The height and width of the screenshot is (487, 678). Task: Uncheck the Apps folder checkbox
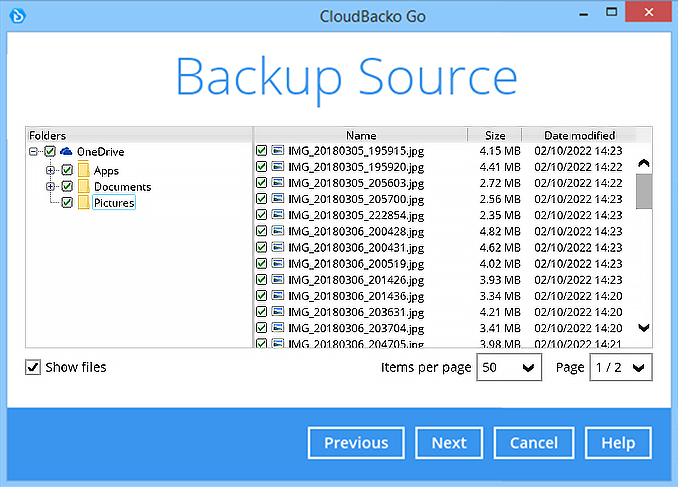pyautogui.click(x=67, y=170)
